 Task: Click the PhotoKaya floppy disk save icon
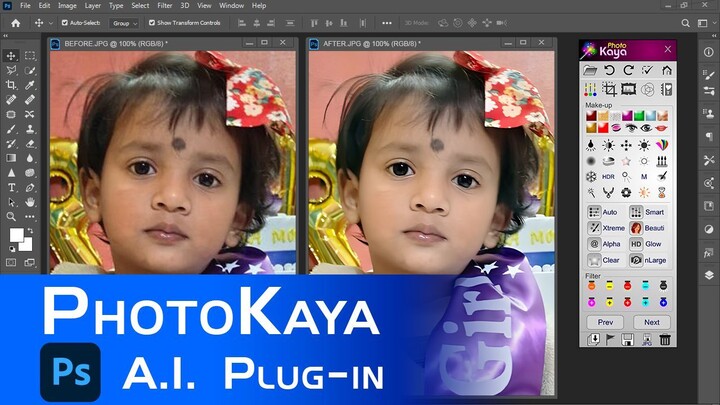[628, 339]
